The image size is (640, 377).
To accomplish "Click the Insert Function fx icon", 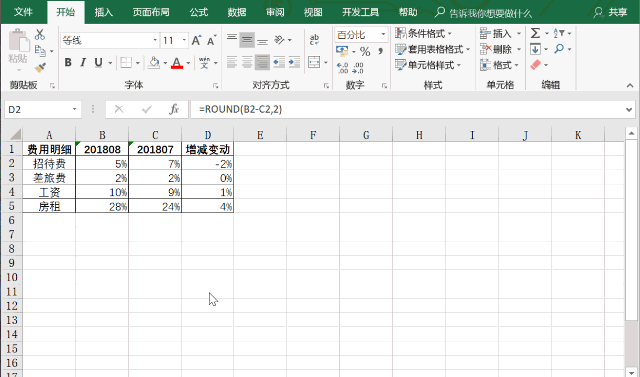I will point(174,109).
